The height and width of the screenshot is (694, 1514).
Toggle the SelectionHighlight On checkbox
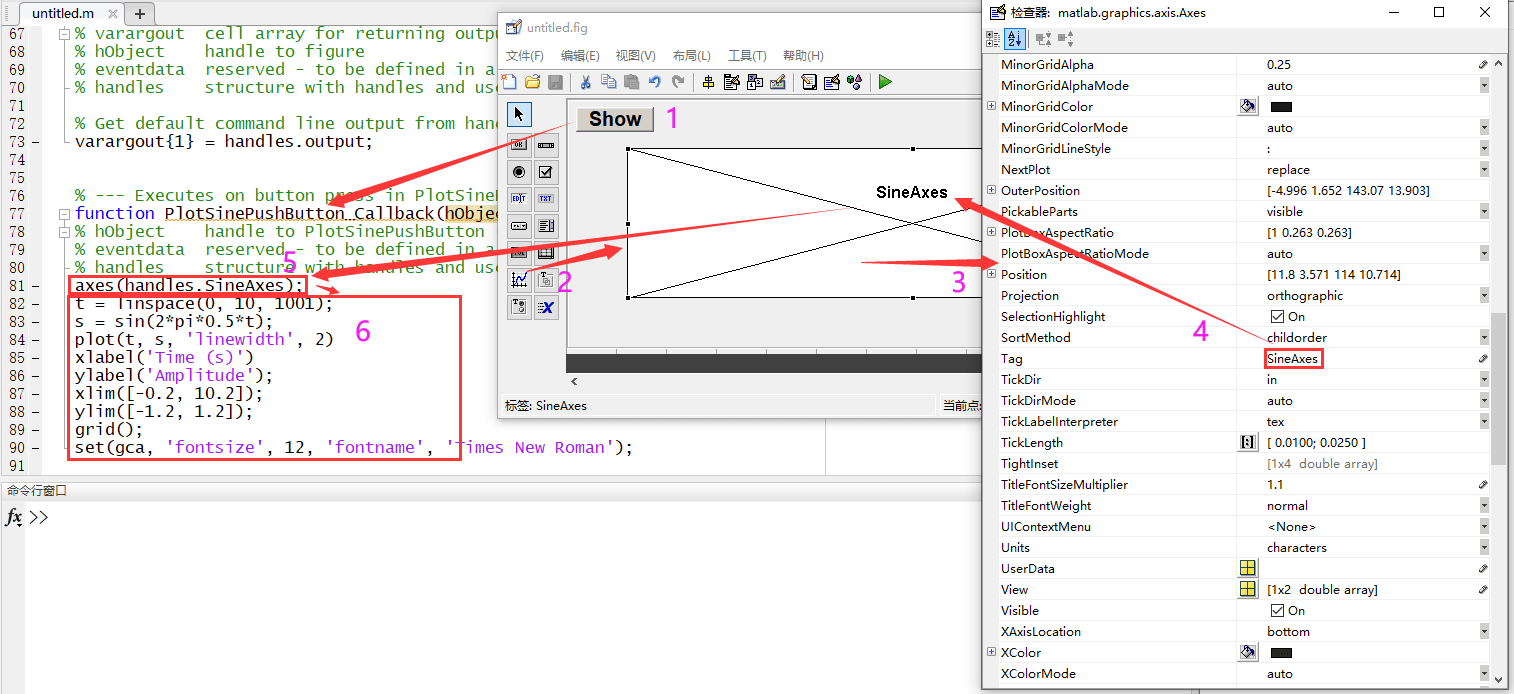(x=1277, y=317)
